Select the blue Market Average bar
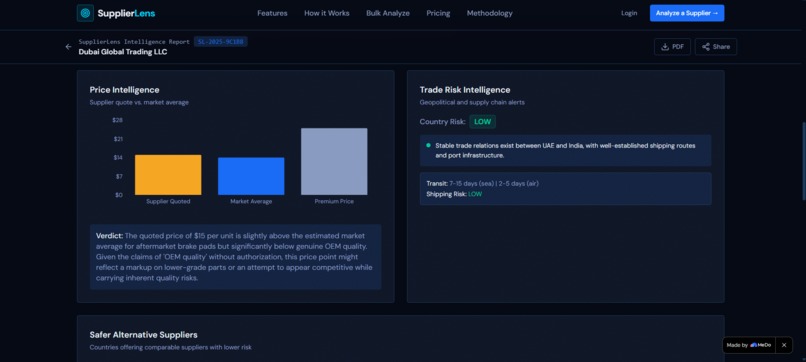 251,176
